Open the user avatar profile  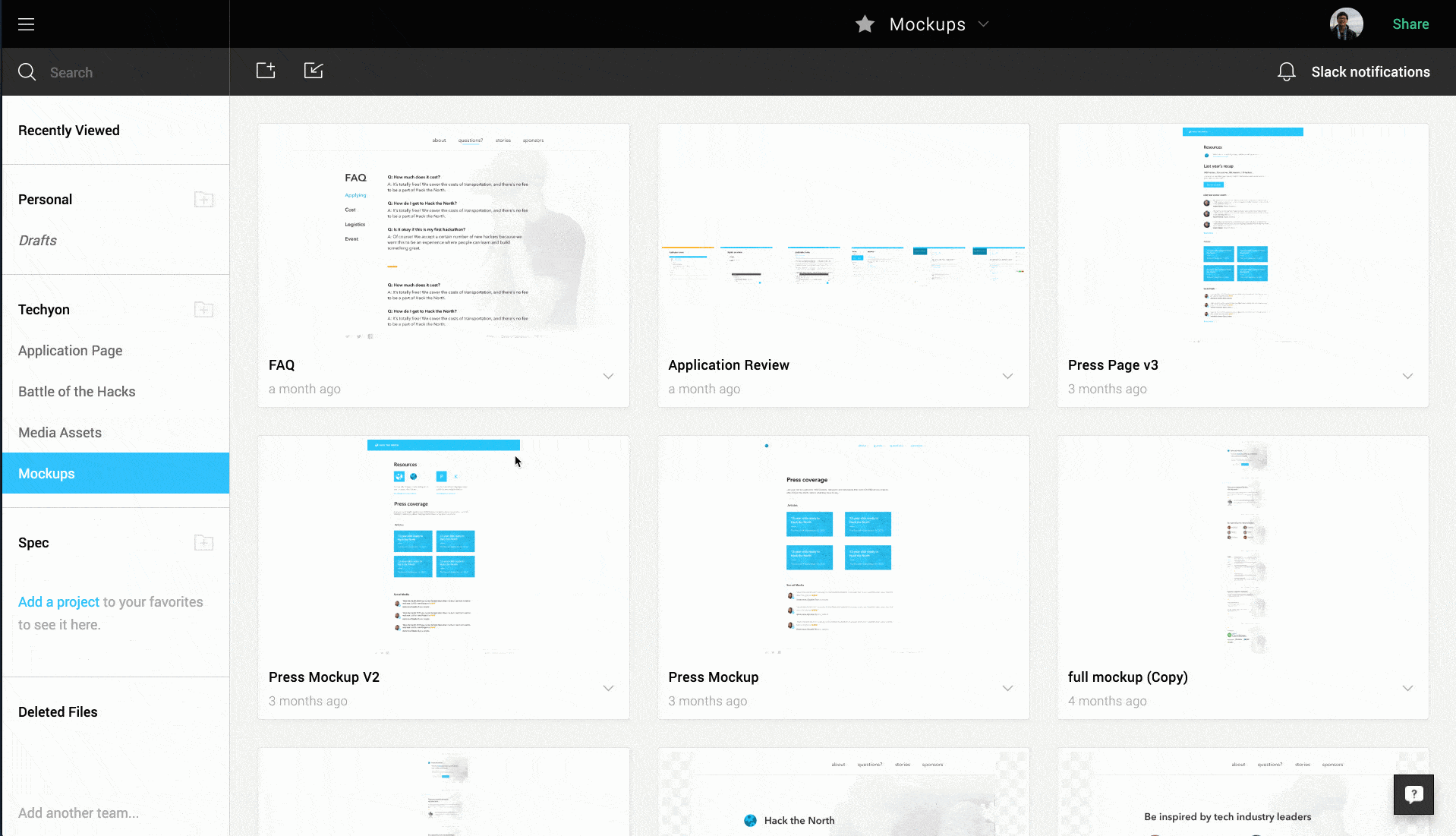pos(1346,24)
